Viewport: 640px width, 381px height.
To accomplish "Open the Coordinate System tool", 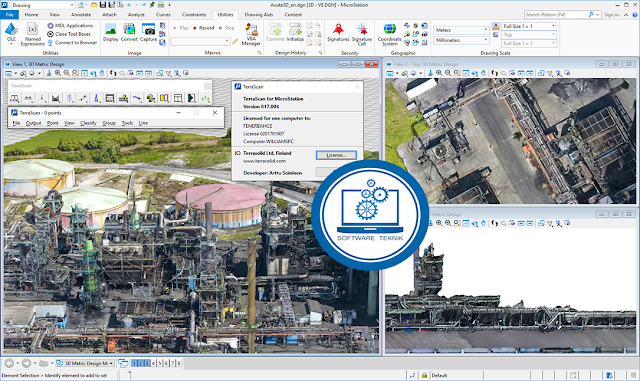I will [389, 34].
